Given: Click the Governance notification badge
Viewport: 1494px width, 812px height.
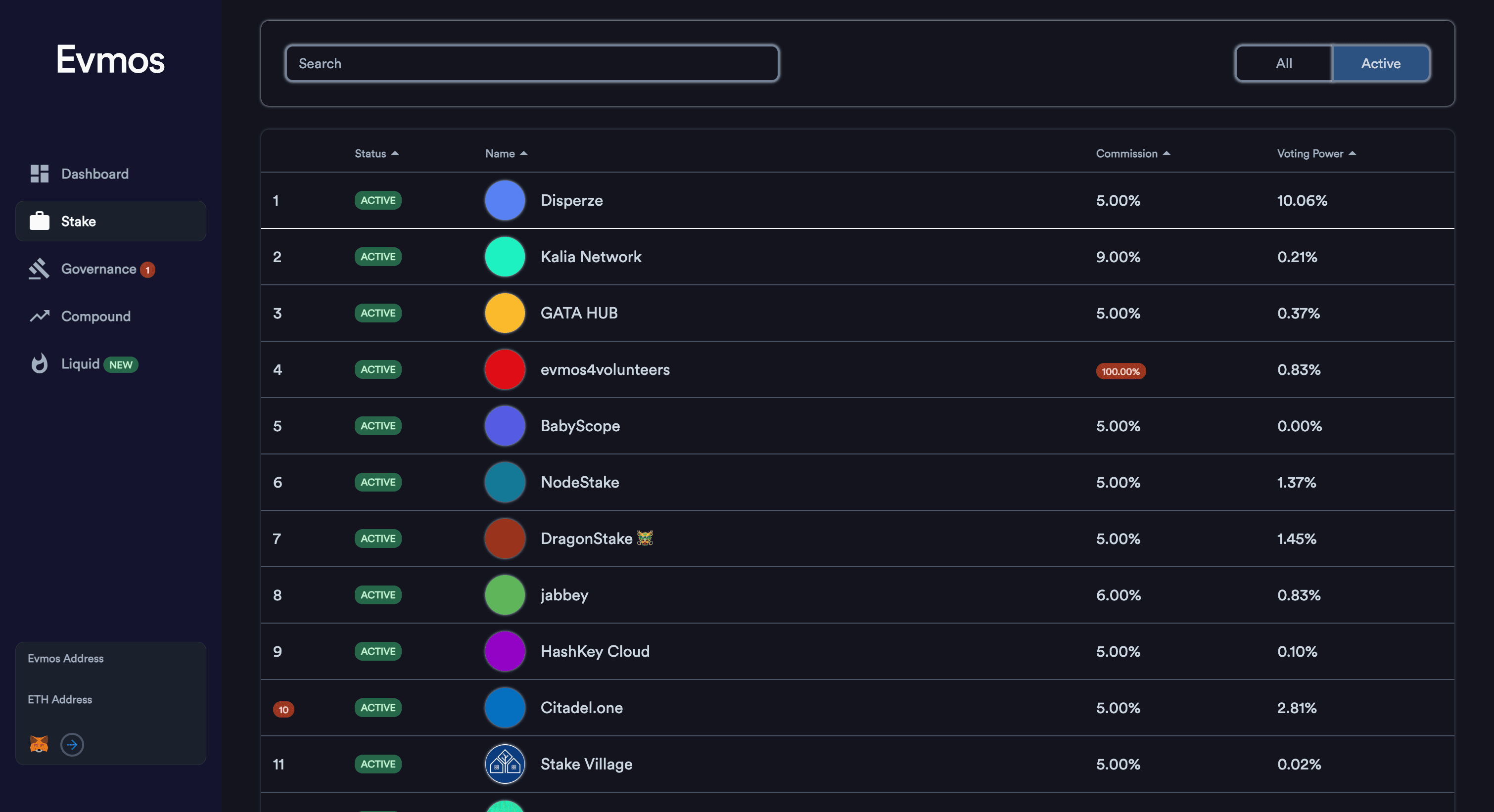Looking at the screenshot, I should [x=147, y=270].
